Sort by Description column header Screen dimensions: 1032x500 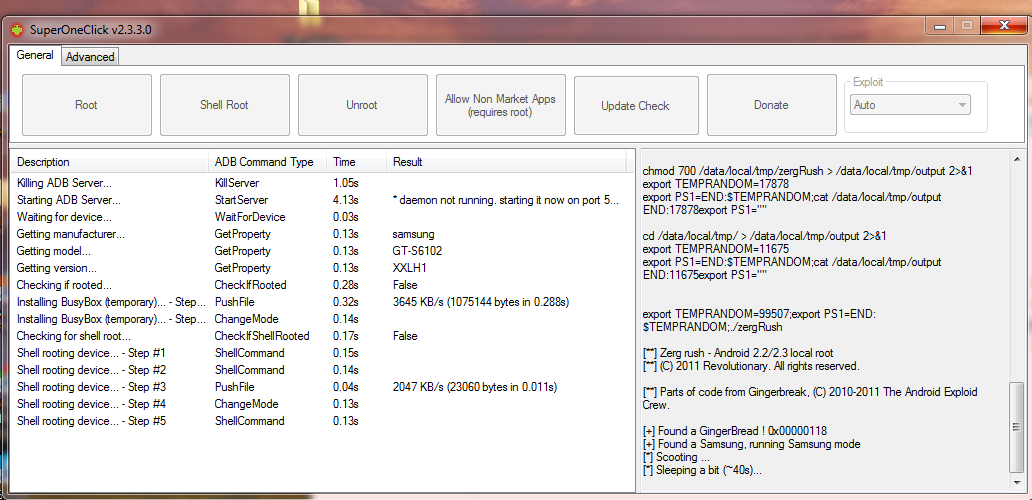point(111,162)
